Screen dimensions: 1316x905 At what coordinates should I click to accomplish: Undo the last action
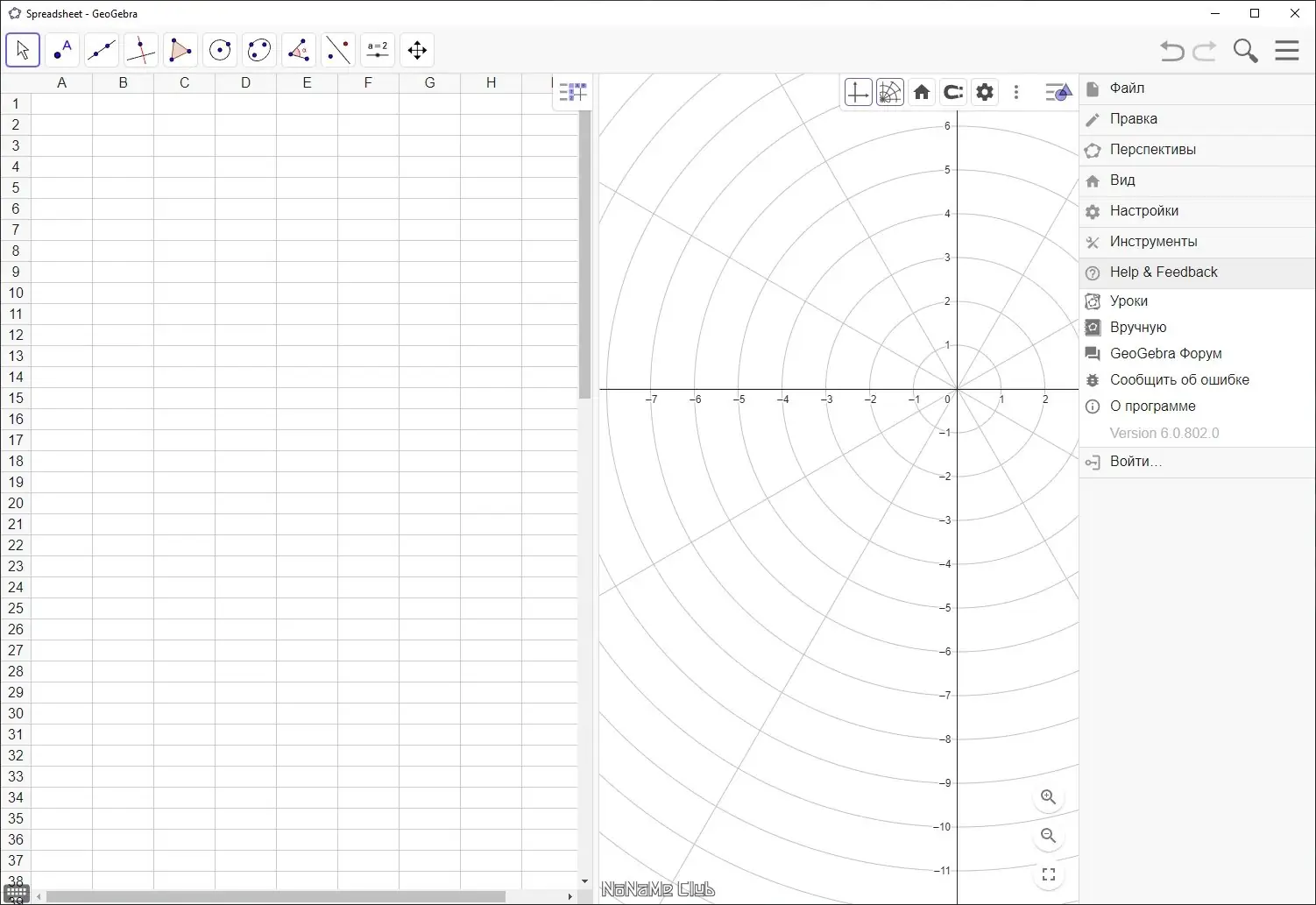coord(1172,51)
